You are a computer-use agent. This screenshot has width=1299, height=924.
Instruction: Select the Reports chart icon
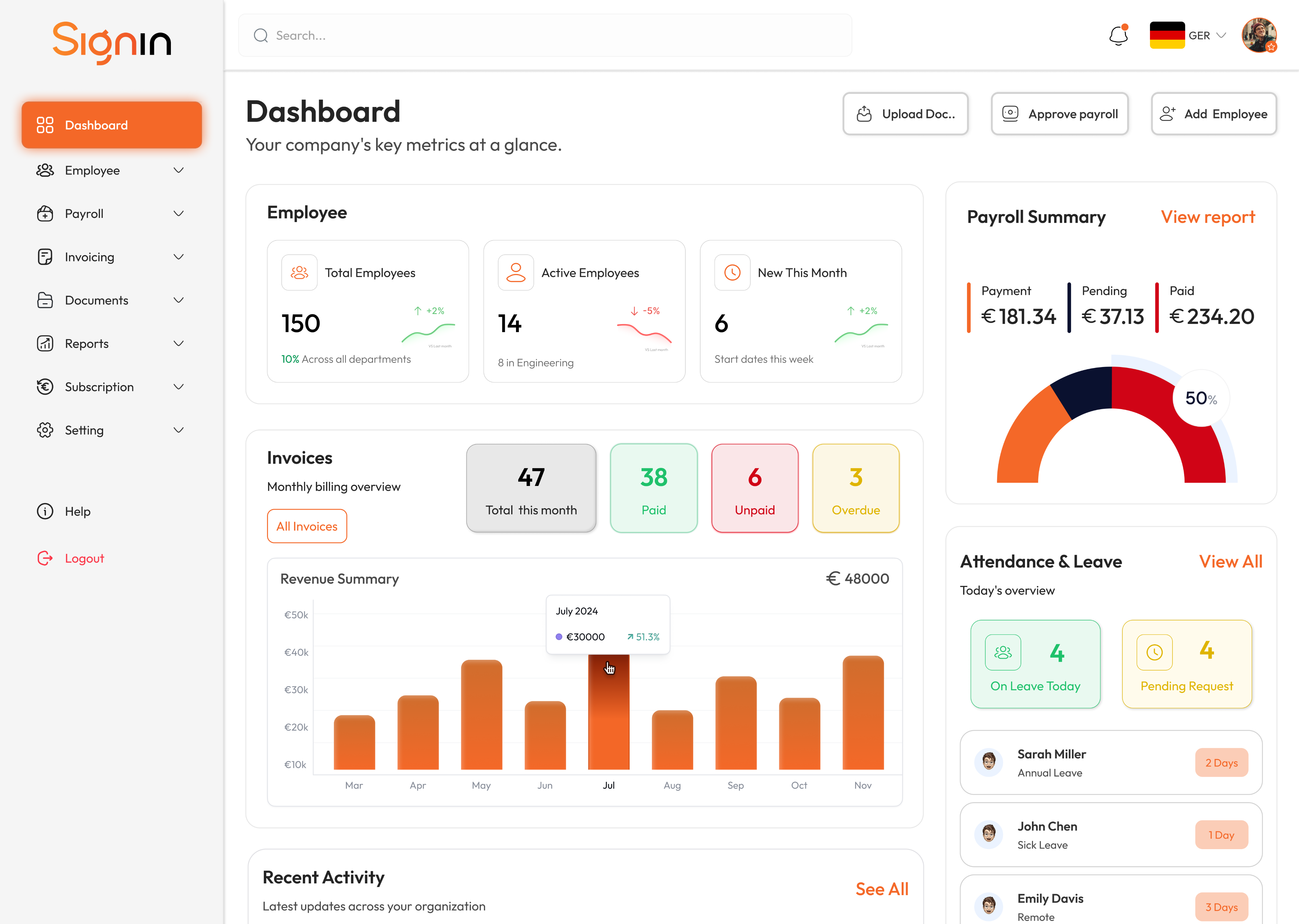[45, 343]
